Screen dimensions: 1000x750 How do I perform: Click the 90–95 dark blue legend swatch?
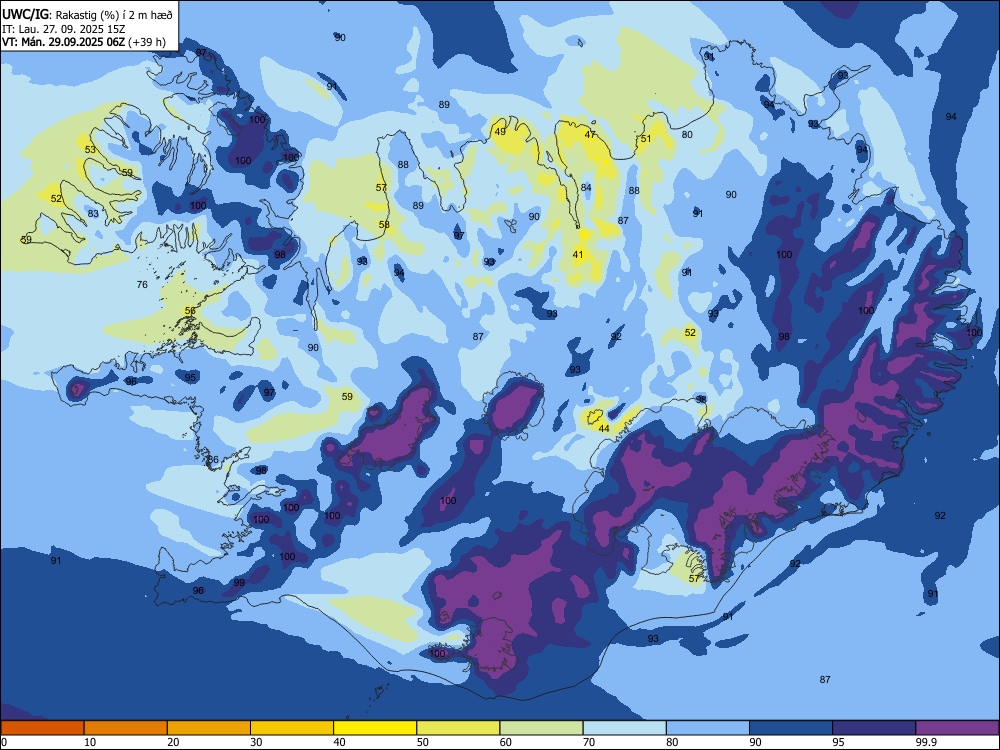[791, 728]
